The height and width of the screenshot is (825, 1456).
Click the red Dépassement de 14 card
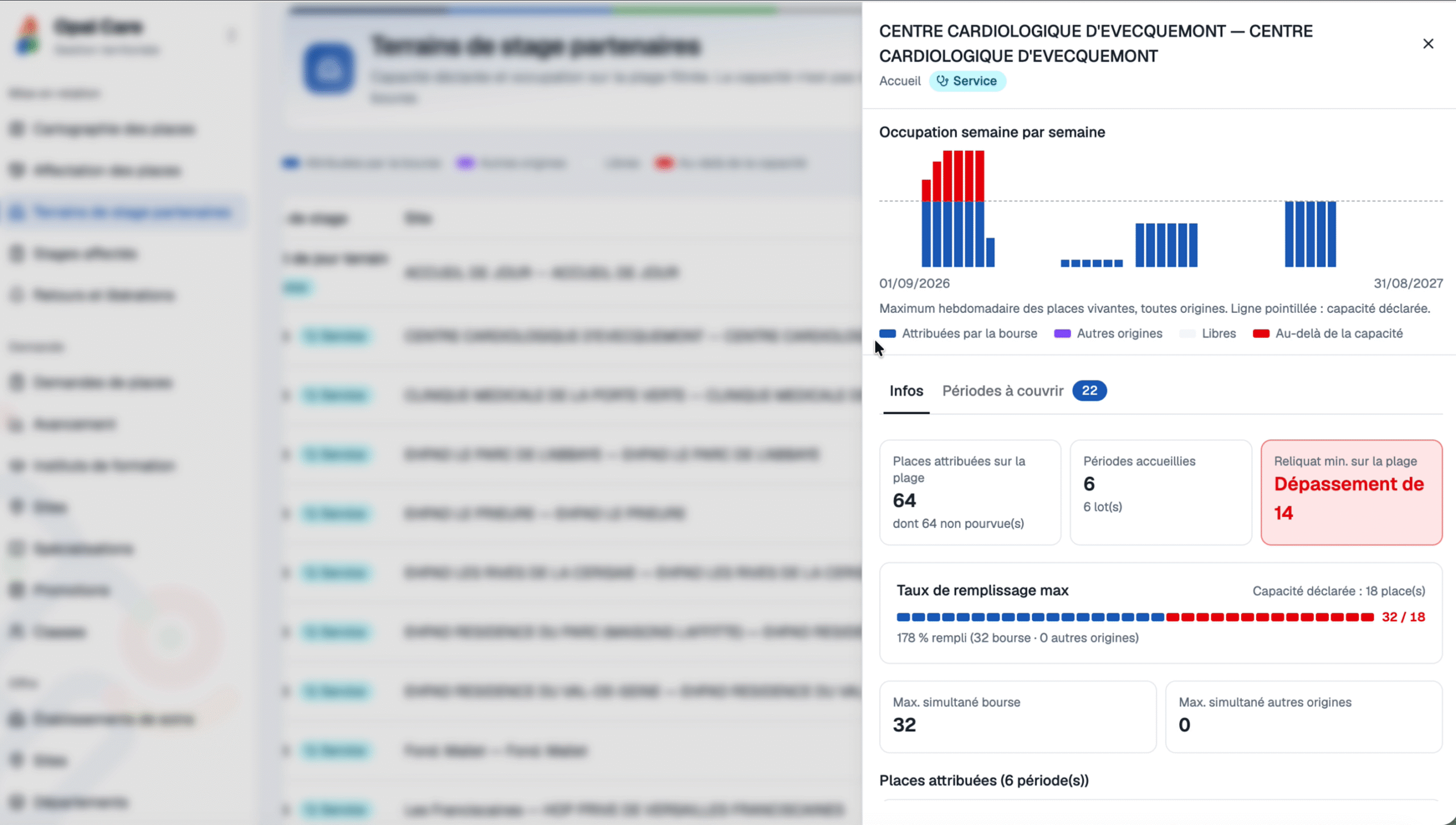[1351, 492]
